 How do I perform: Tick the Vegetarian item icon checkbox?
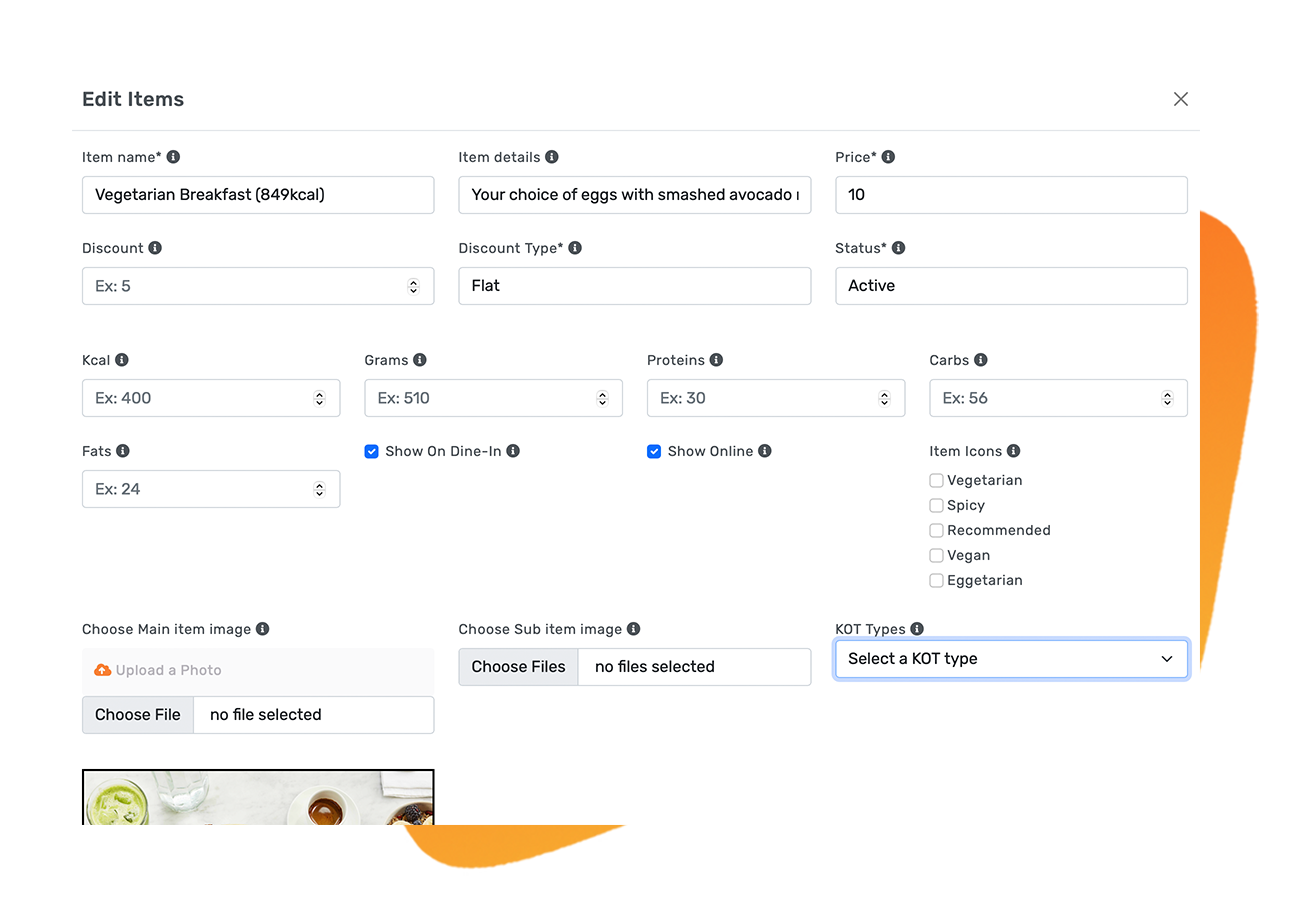[936, 481]
